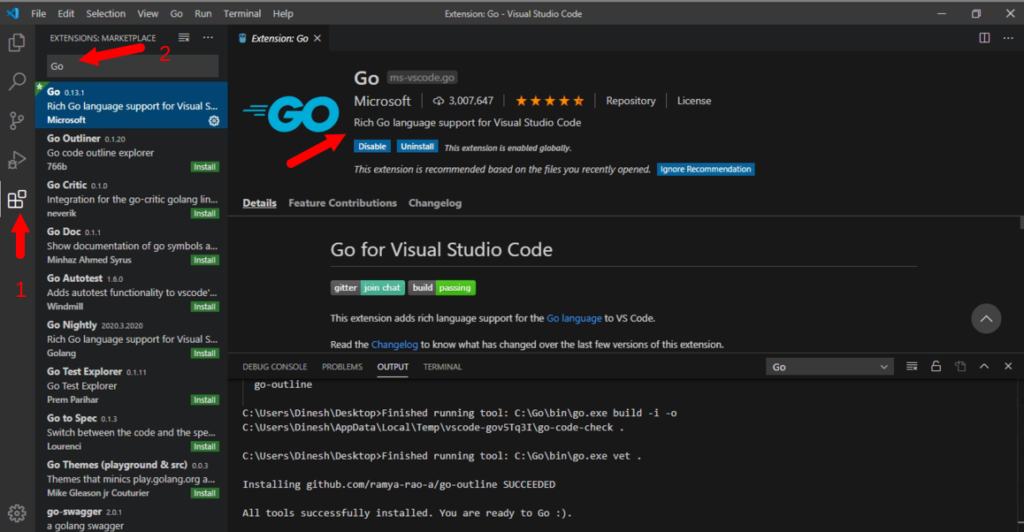Install the Go to Spec extension
The image size is (1024, 532).
pos(204,446)
